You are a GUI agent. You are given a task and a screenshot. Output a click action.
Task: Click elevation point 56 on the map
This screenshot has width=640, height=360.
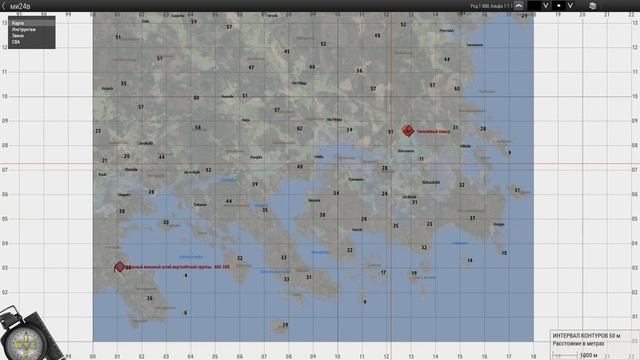[x=359, y=71]
